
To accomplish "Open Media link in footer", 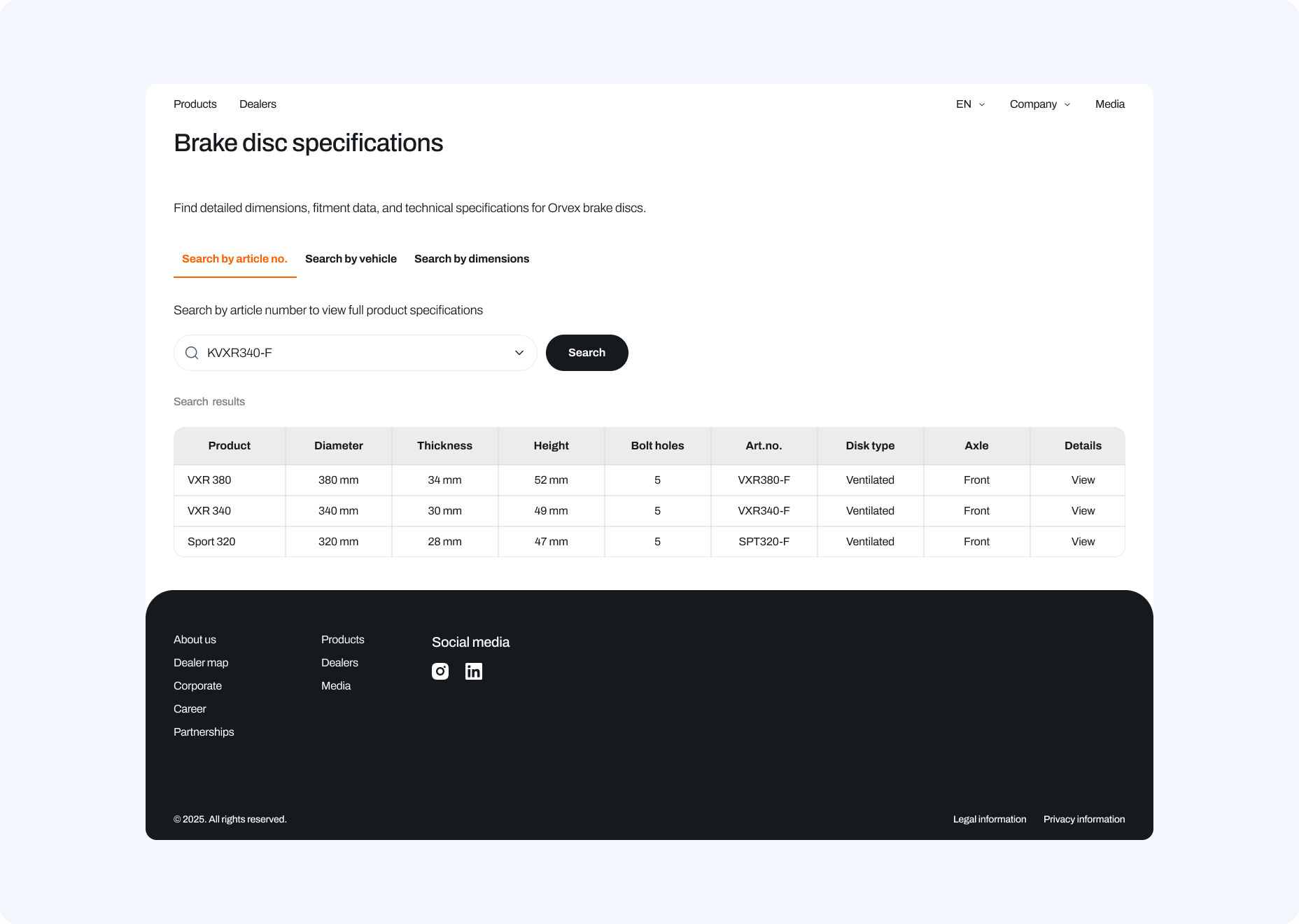I will coord(336,686).
